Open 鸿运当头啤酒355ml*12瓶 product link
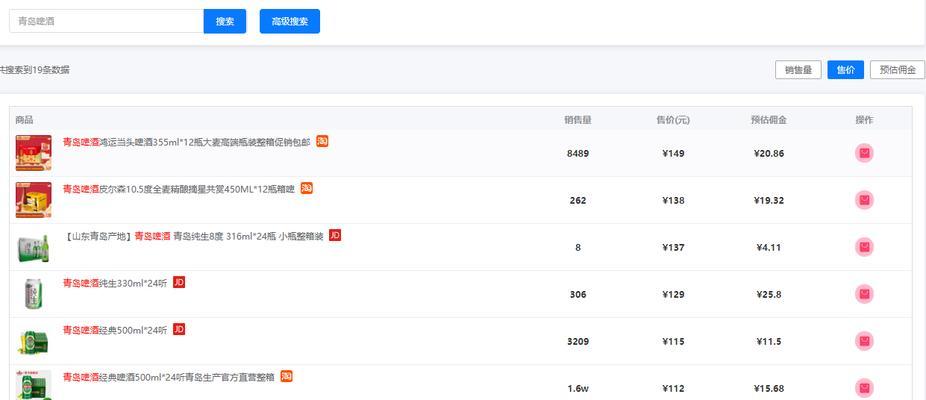Viewport: 926px width, 400px height. (x=187, y=142)
